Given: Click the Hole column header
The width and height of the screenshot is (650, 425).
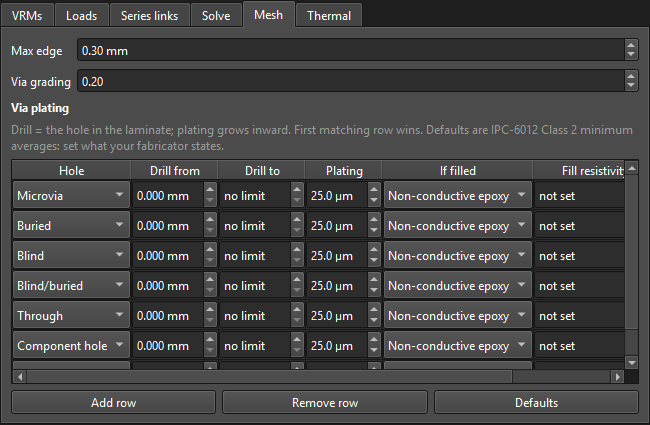Looking at the screenshot, I should click(71, 170).
